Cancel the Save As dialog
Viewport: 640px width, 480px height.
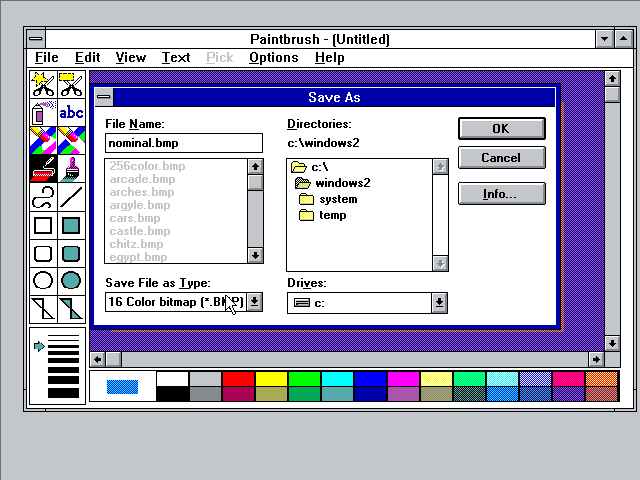(502, 158)
